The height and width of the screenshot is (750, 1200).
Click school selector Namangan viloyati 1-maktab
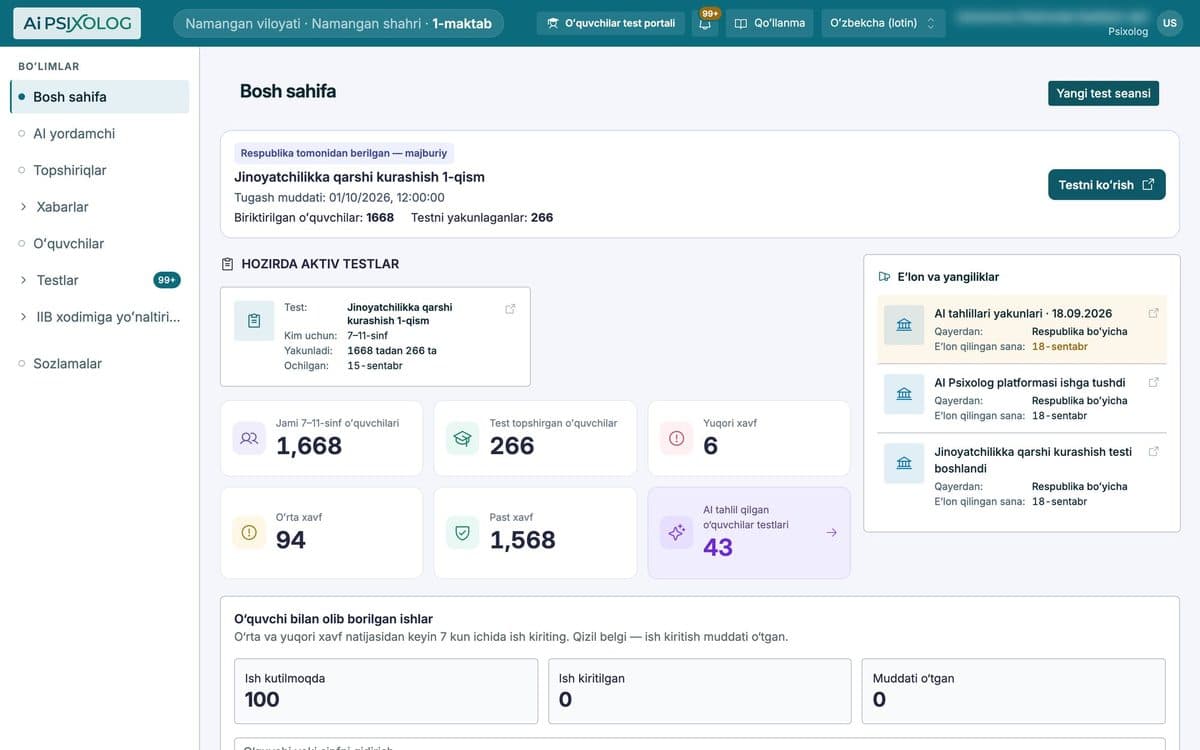click(x=338, y=23)
